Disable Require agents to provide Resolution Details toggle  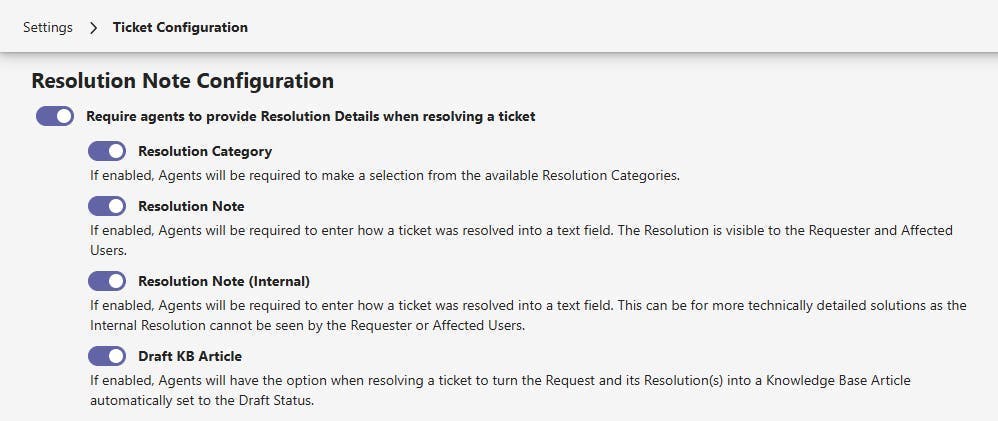(55, 117)
